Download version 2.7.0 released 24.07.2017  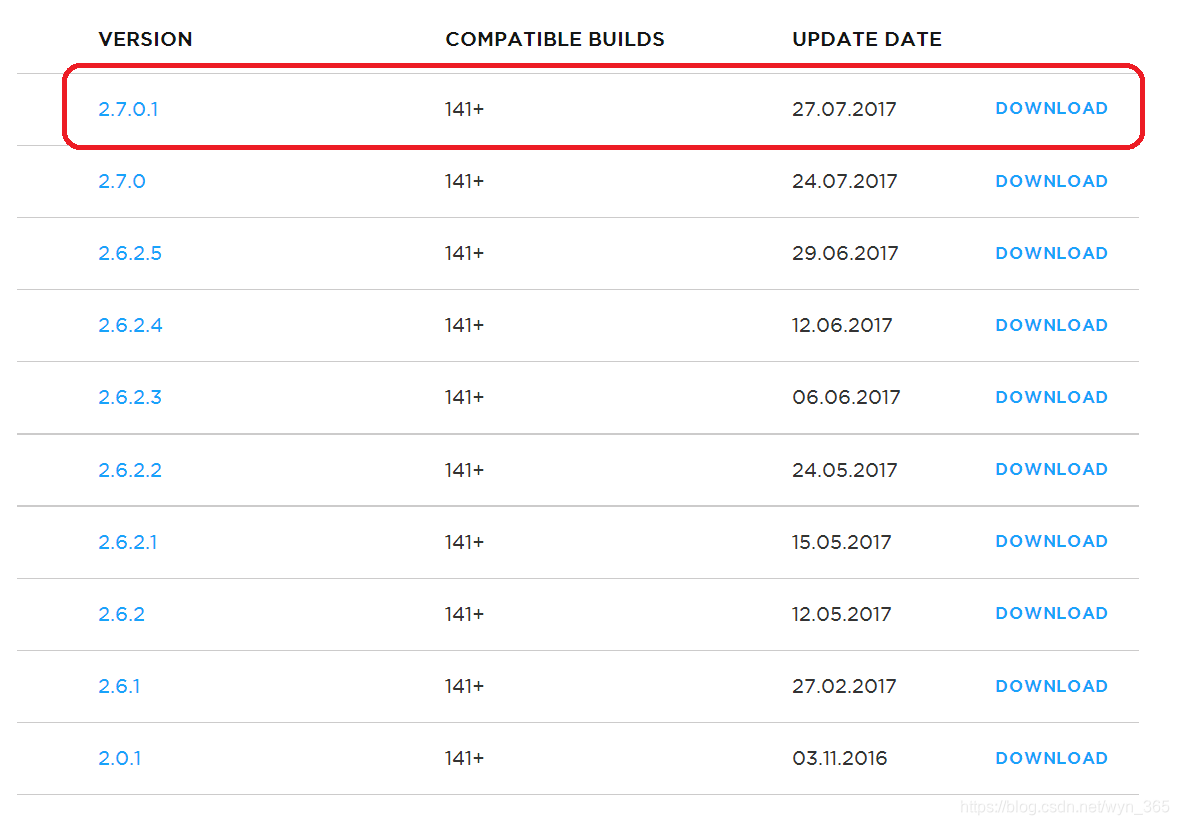1051,181
